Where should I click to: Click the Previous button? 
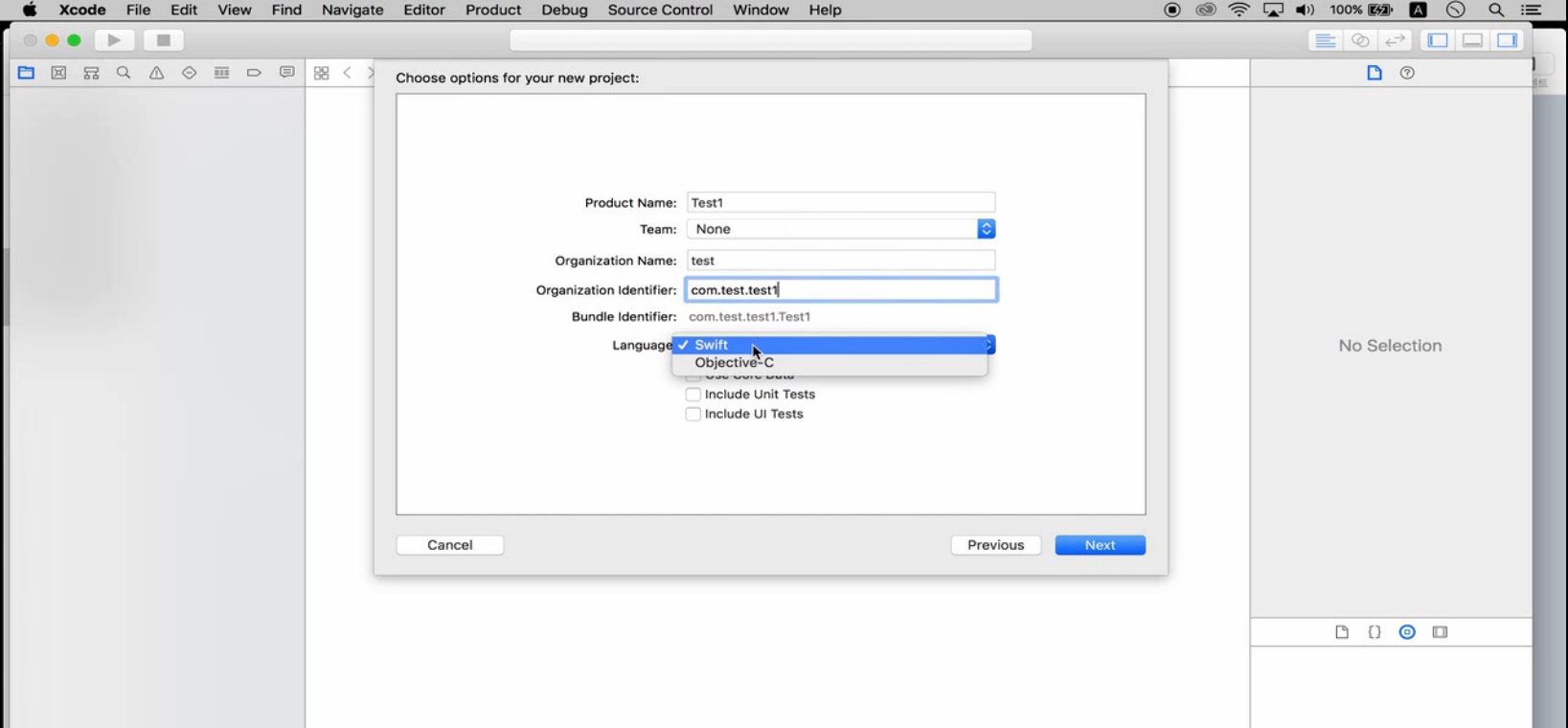point(996,545)
